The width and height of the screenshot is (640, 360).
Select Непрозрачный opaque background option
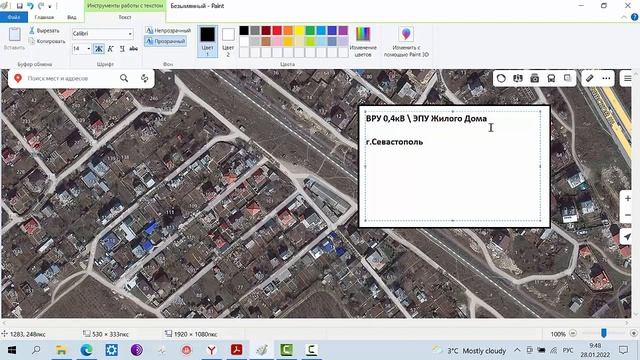(x=168, y=31)
